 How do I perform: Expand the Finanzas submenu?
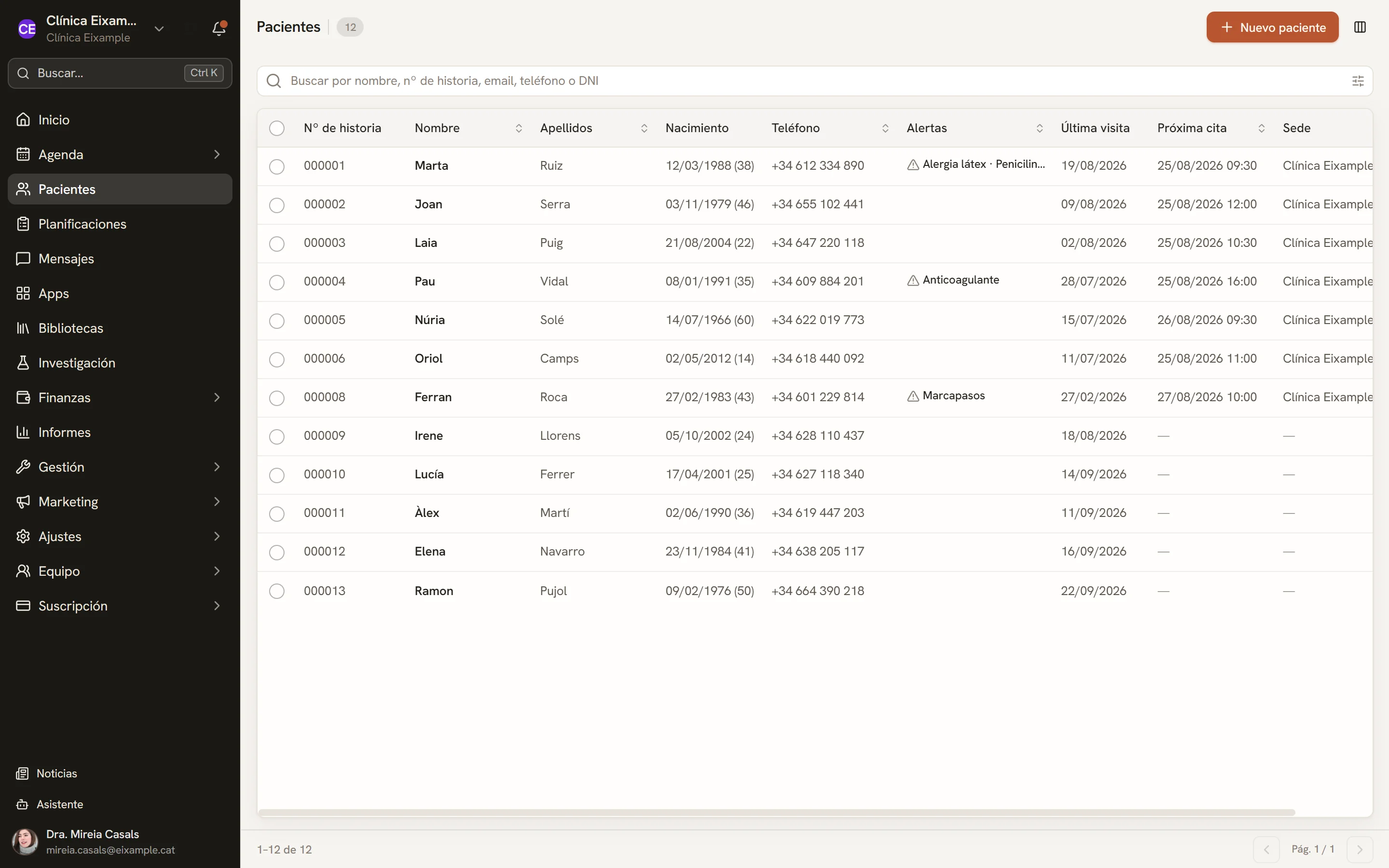point(217,397)
